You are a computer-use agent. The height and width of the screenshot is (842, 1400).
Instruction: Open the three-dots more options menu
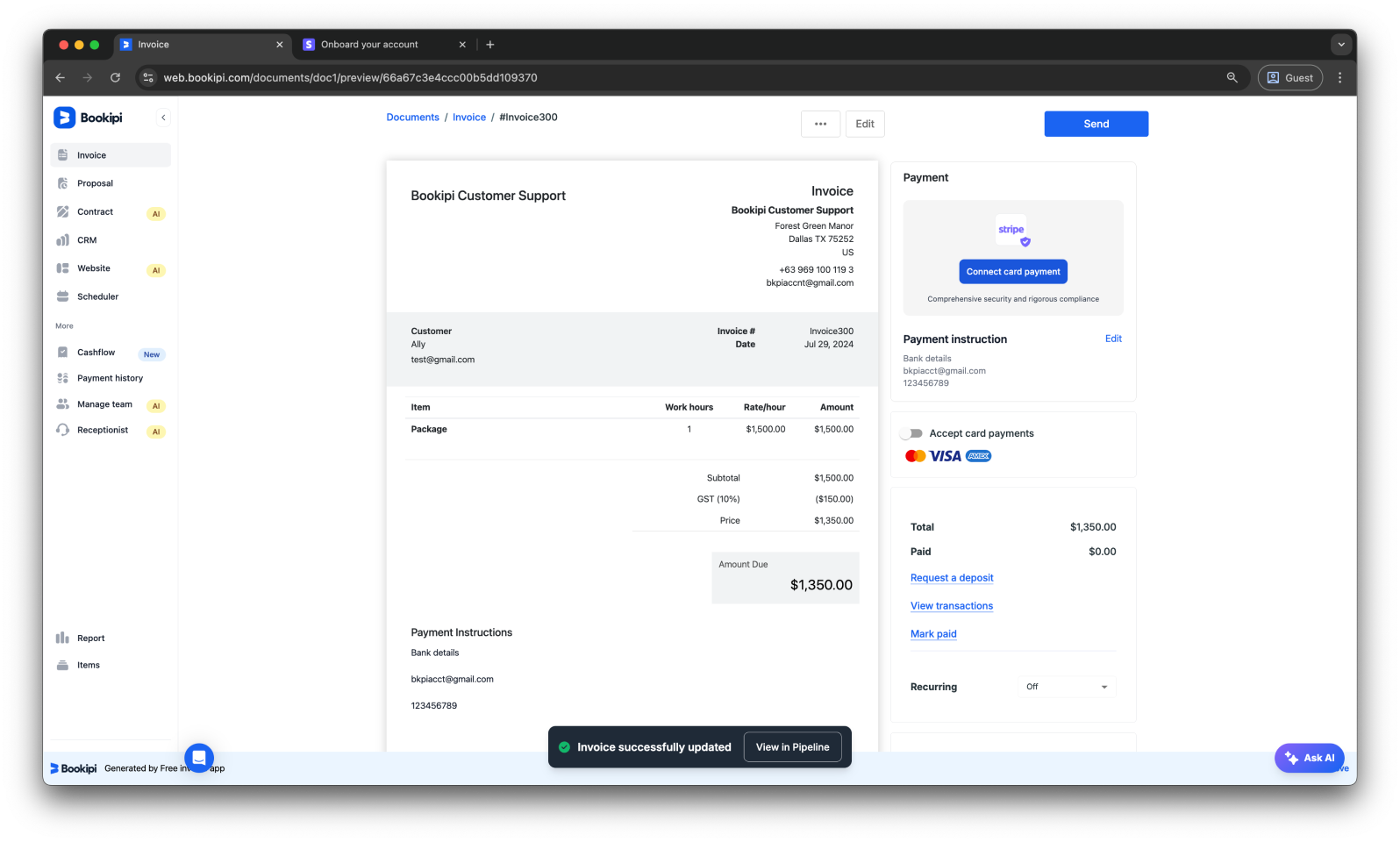click(820, 124)
